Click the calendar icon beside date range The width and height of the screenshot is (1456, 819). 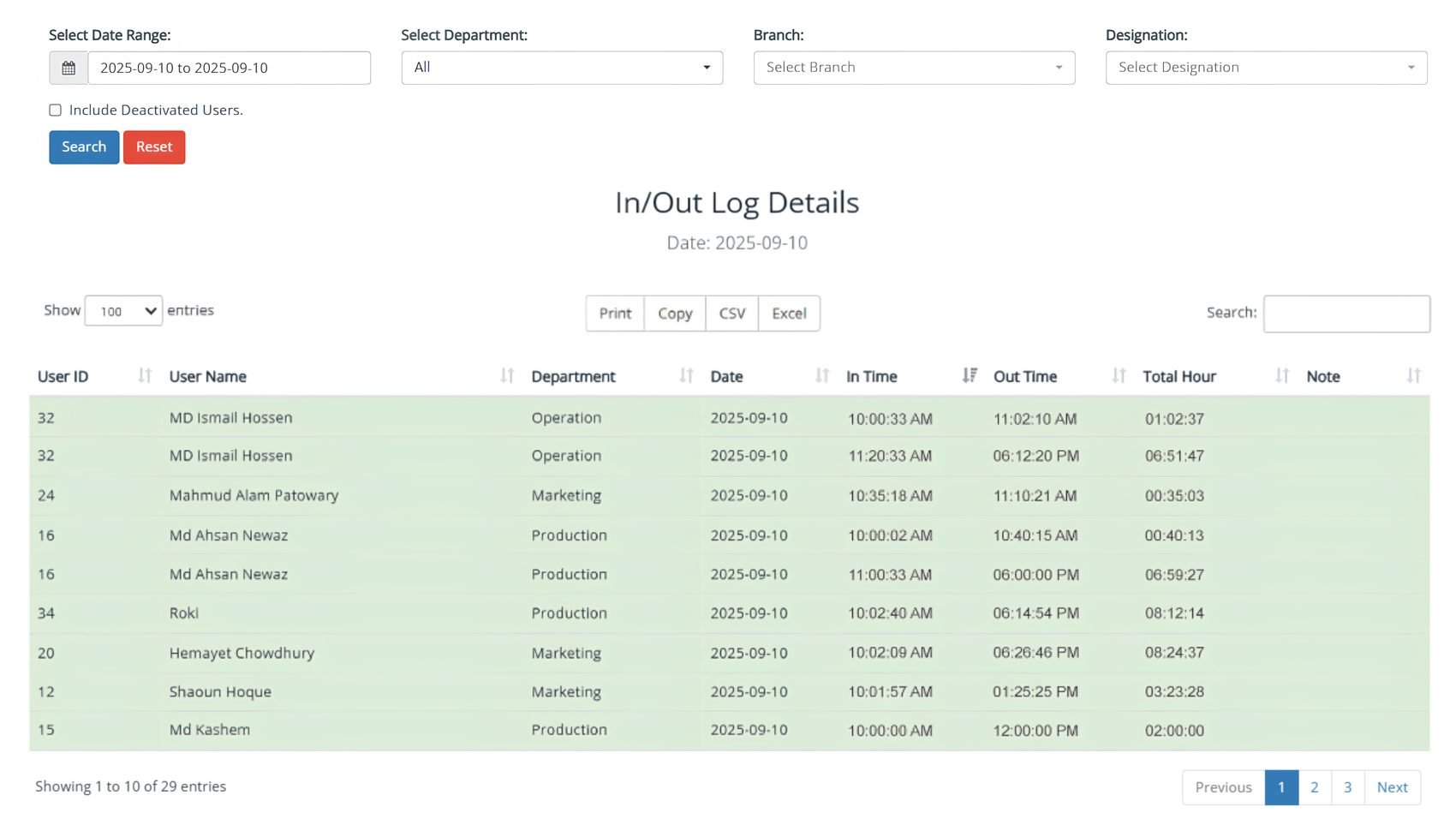(x=69, y=68)
